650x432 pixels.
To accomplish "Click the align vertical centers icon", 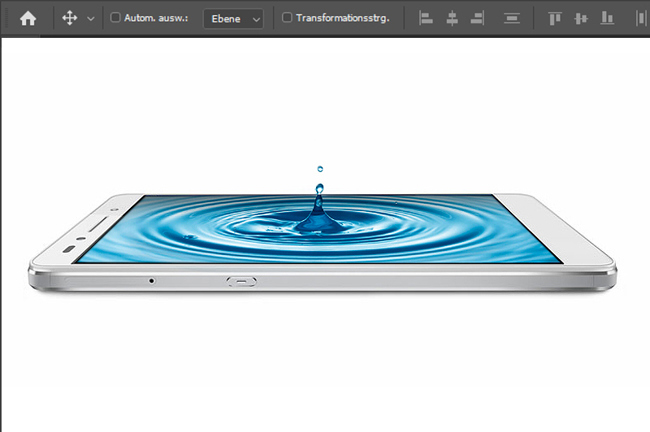I will [x=581, y=18].
